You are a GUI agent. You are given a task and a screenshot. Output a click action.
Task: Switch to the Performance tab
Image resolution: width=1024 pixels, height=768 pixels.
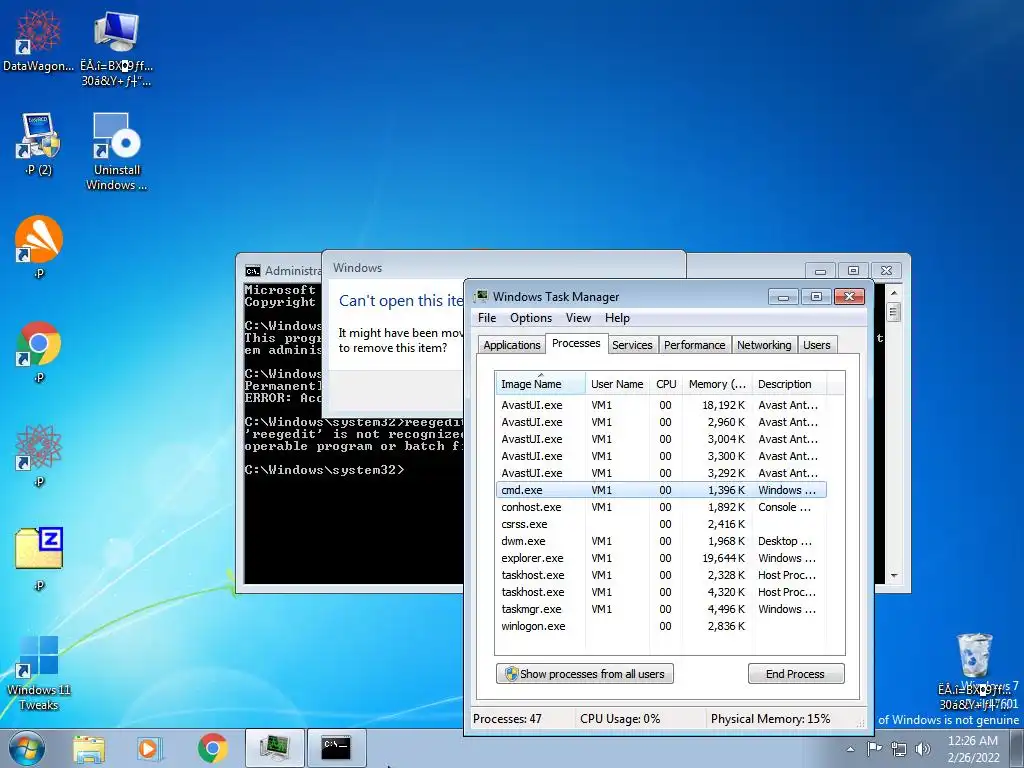pos(694,345)
